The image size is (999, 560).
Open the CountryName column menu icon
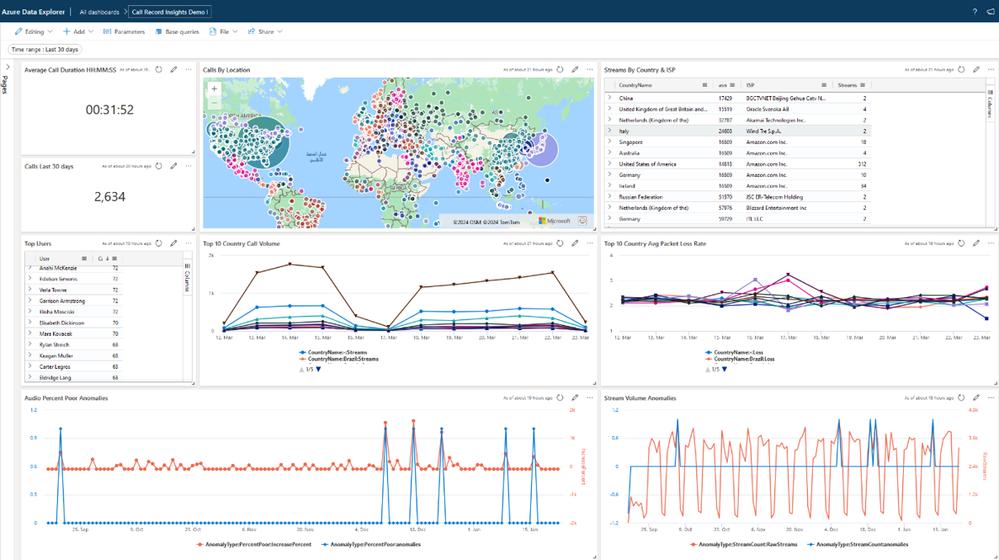point(705,85)
